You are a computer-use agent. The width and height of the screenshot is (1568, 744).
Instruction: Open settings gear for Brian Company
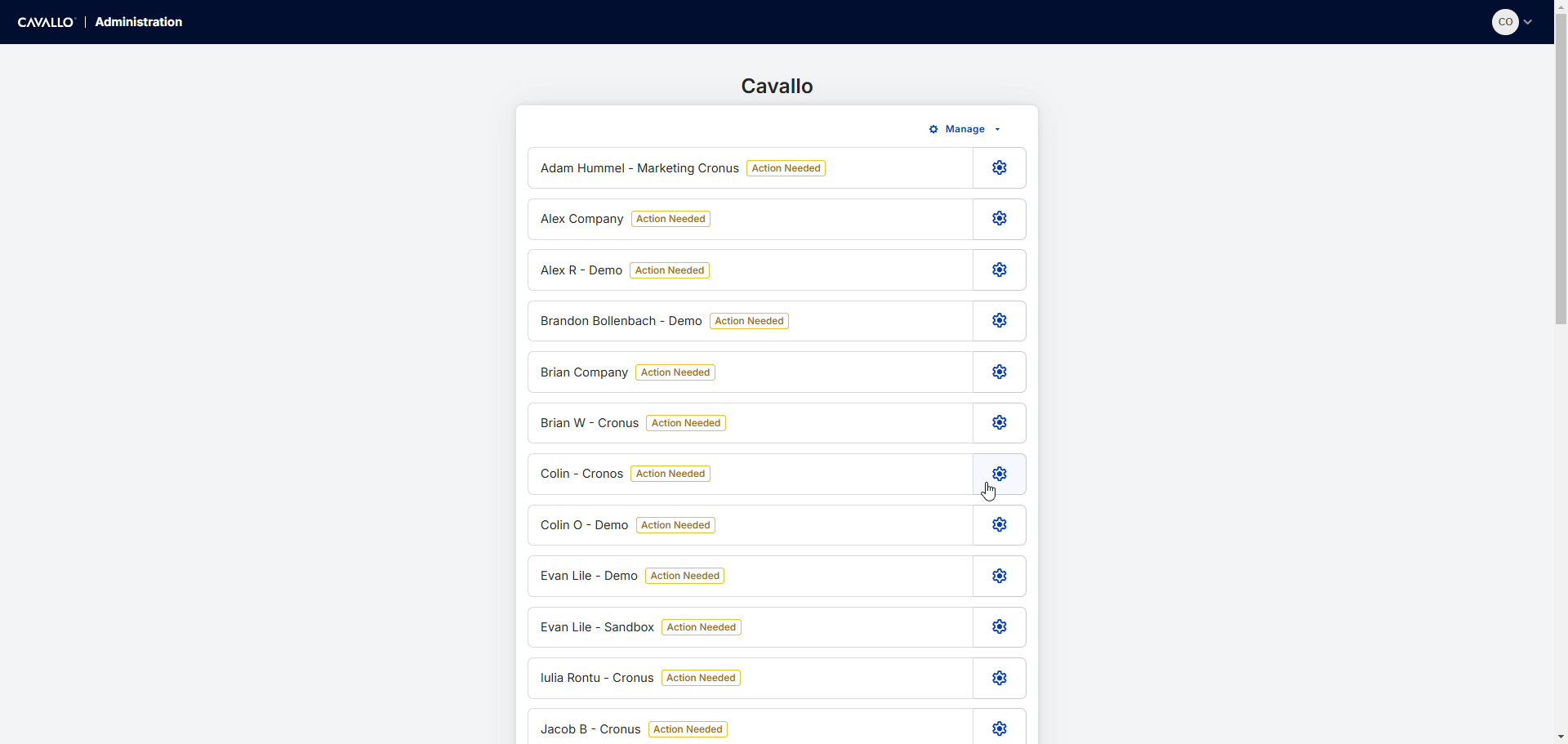click(1000, 372)
